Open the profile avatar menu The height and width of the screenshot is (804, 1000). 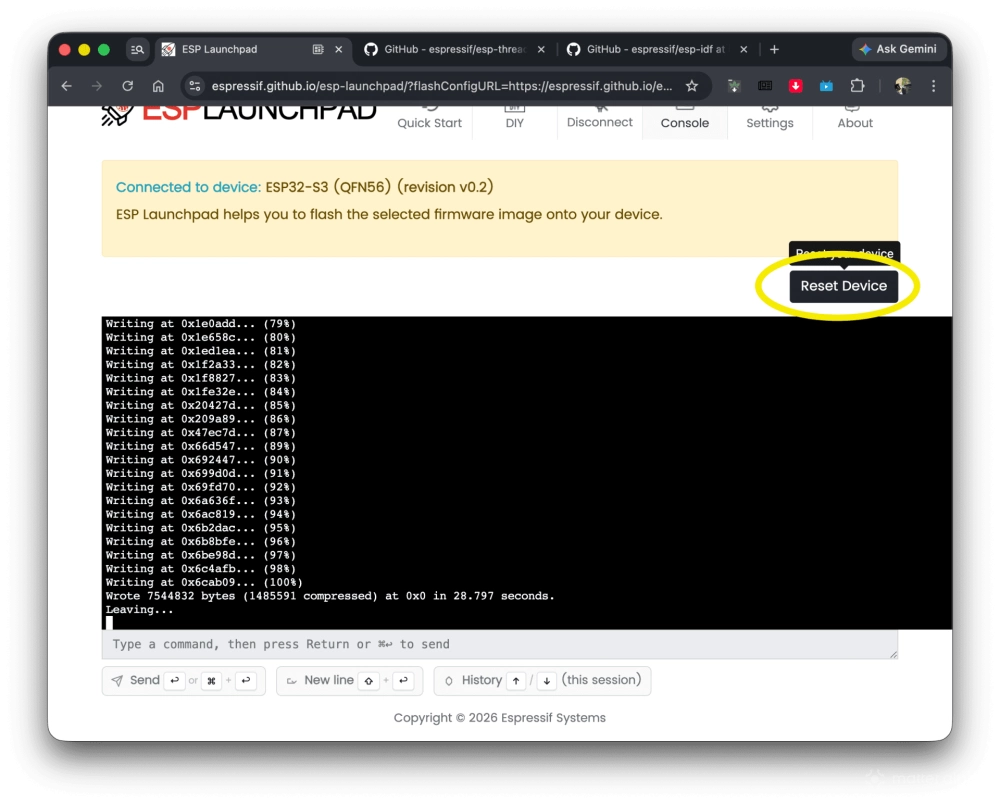click(902, 85)
